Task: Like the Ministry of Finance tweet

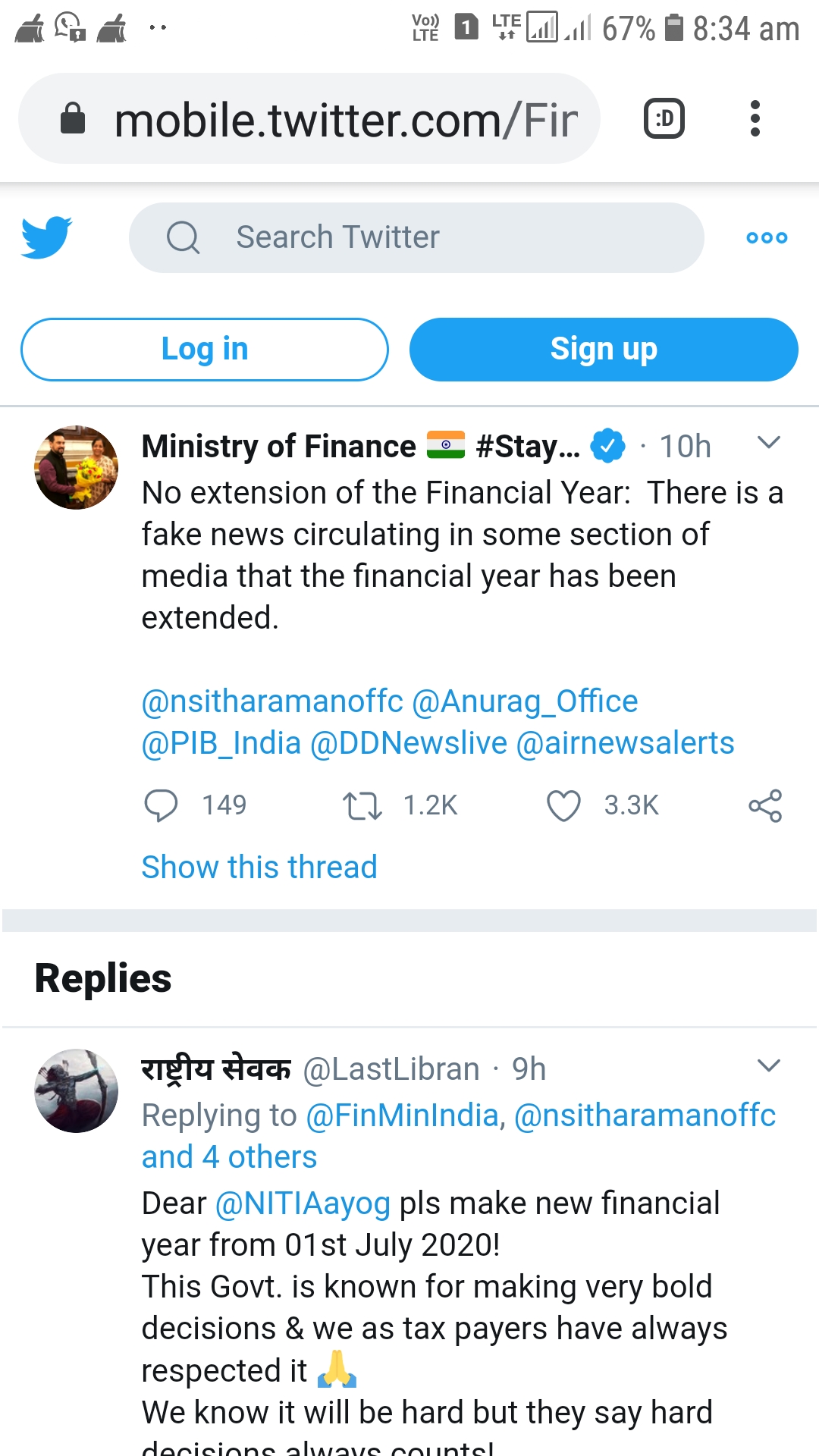Action: pyautogui.click(x=563, y=805)
